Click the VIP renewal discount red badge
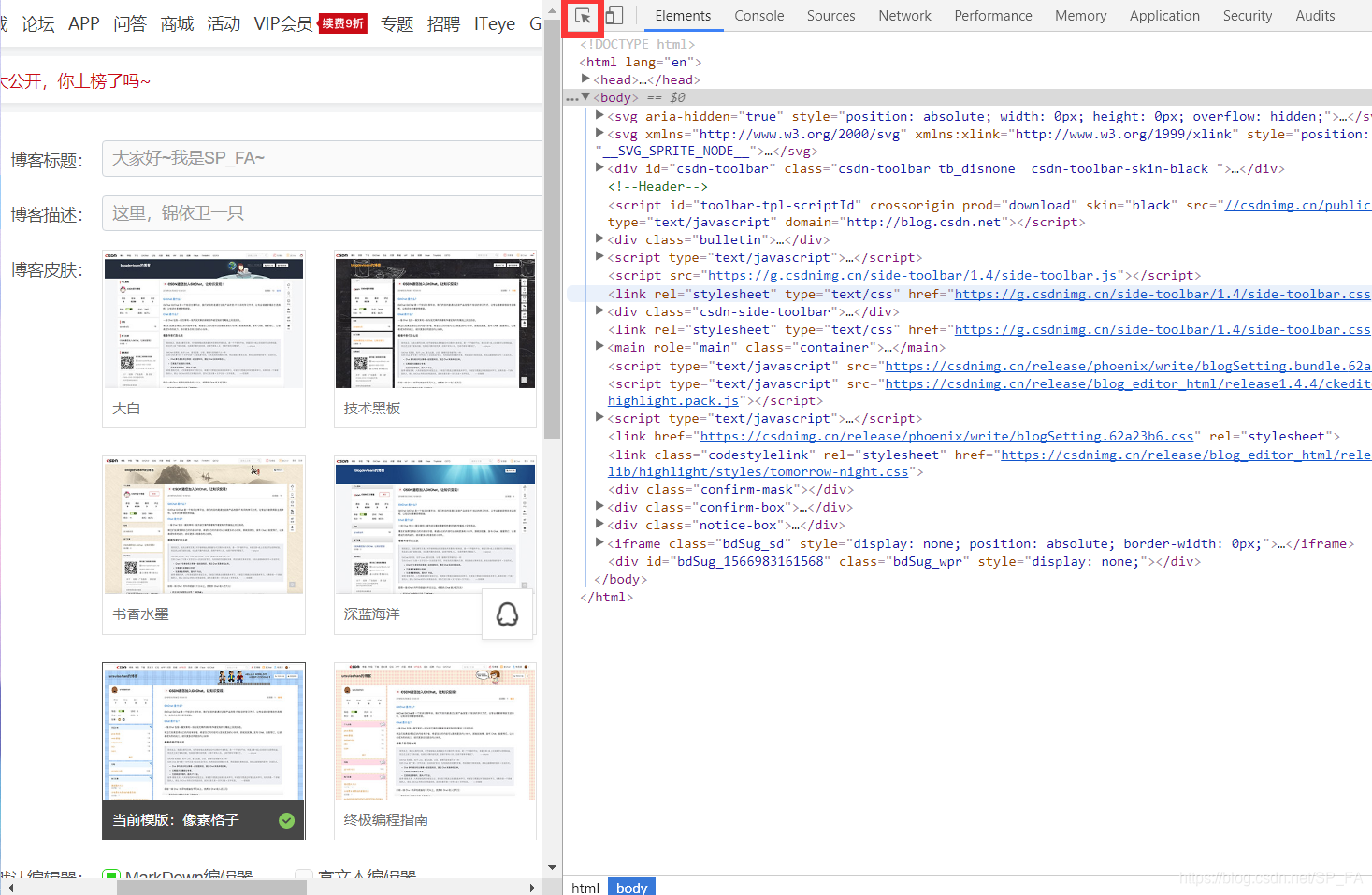 pos(343,23)
